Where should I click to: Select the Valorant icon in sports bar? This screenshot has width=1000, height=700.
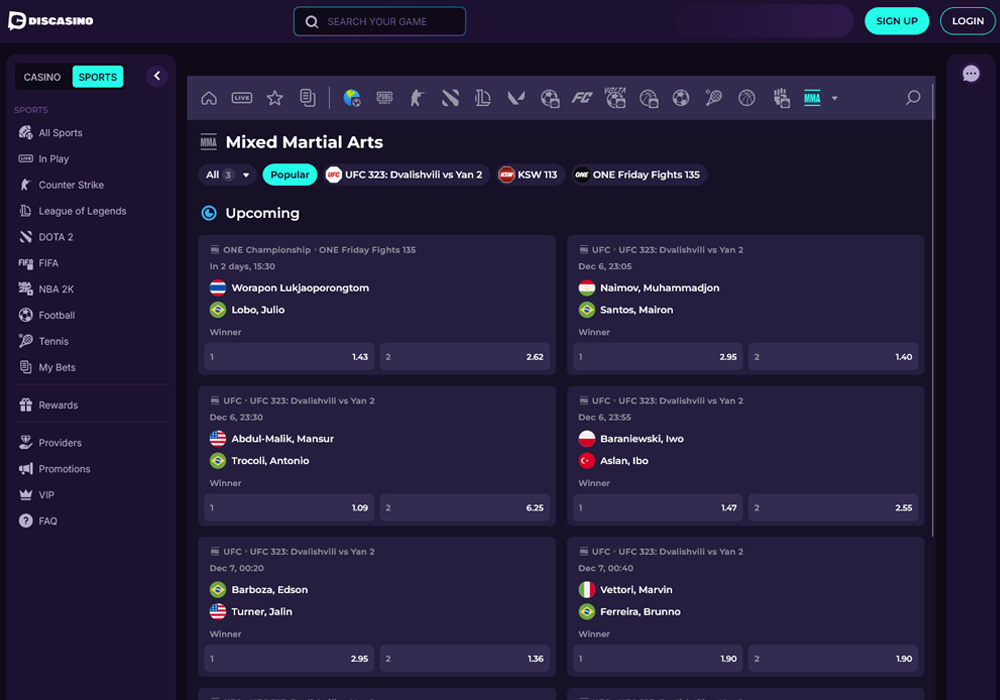[516, 98]
